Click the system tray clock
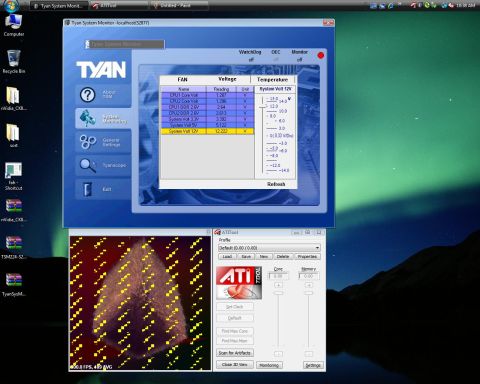 tap(466, 5)
